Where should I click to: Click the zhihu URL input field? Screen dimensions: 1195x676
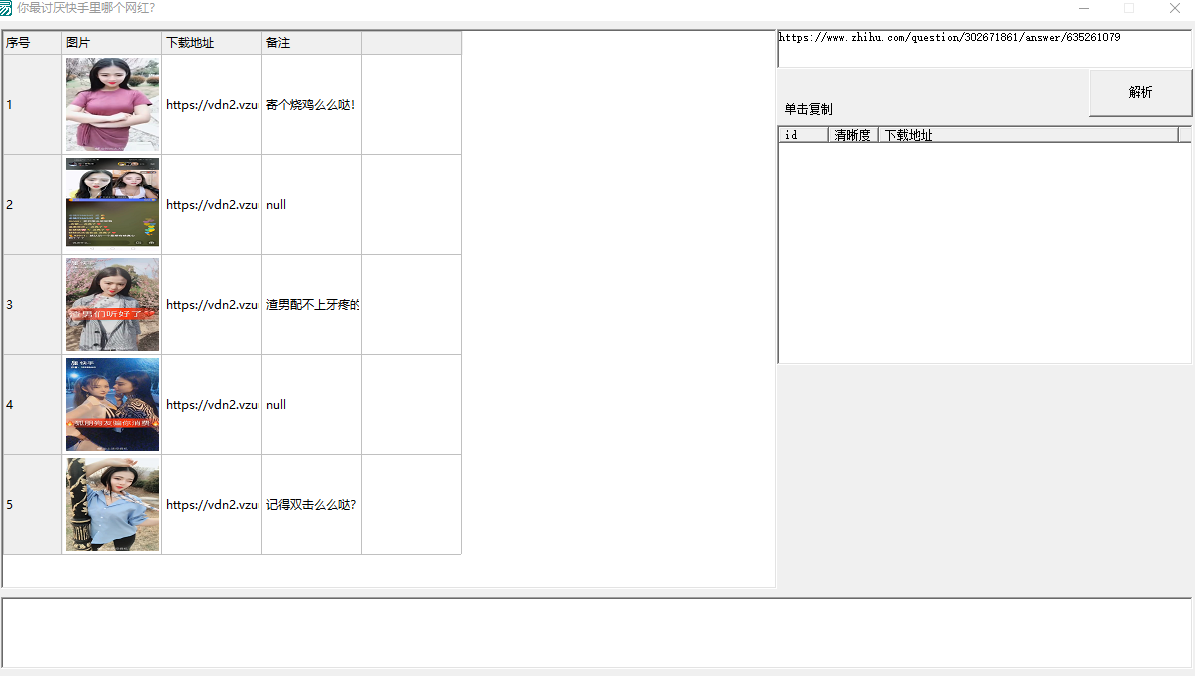[x=984, y=49]
